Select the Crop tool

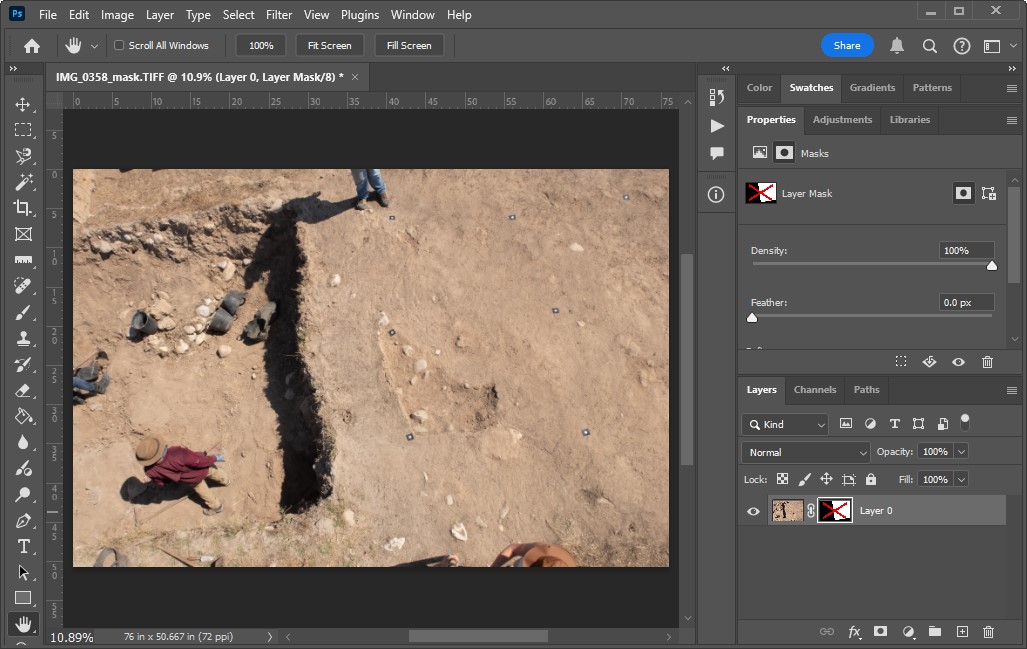click(x=22, y=208)
